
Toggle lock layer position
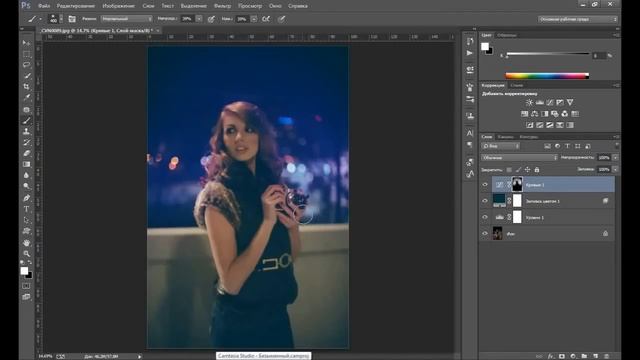click(x=527, y=169)
